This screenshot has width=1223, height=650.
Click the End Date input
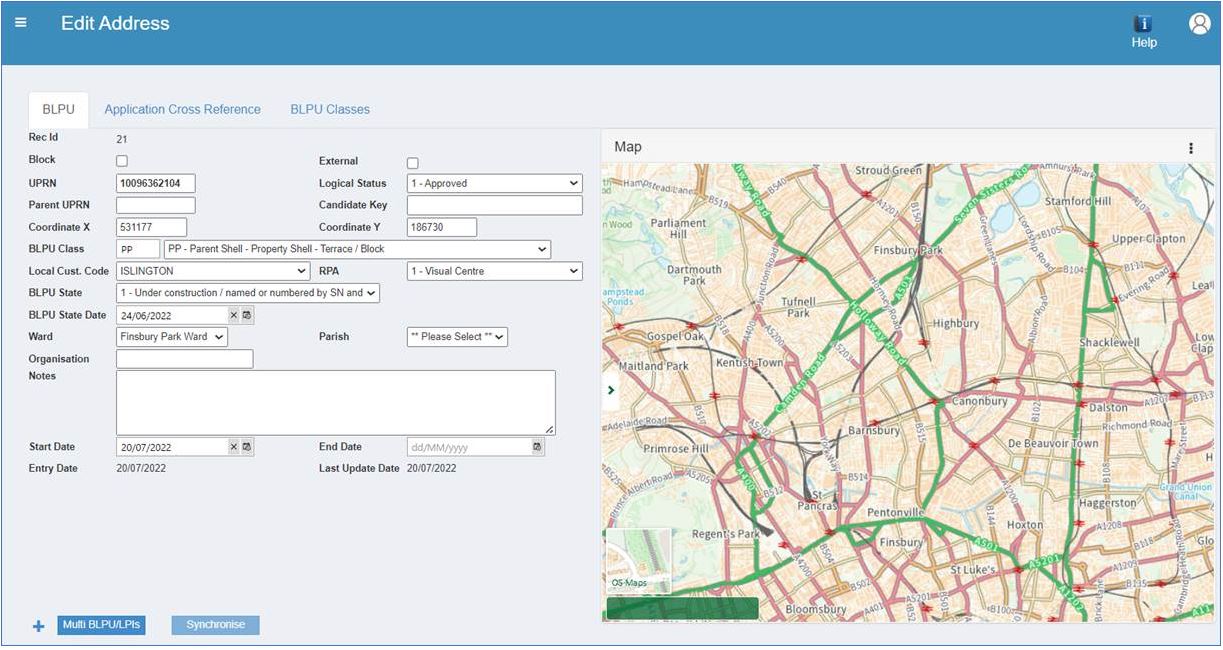click(x=468, y=447)
